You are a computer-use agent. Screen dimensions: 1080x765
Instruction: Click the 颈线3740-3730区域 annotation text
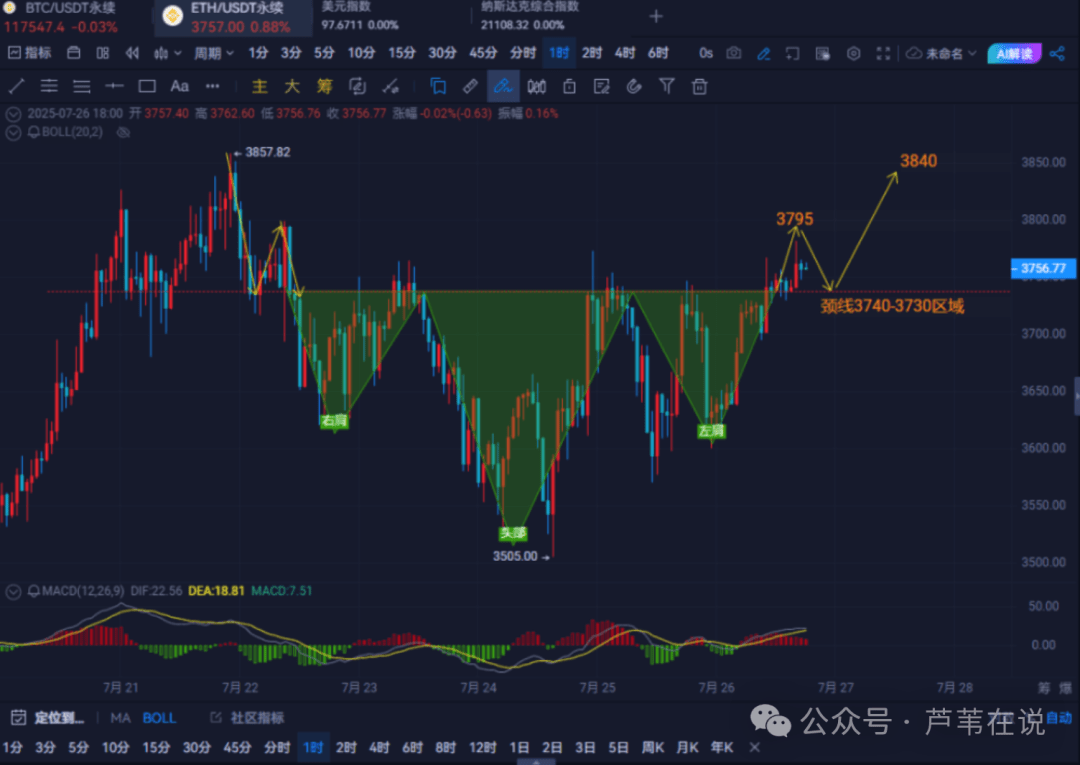[892, 306]
